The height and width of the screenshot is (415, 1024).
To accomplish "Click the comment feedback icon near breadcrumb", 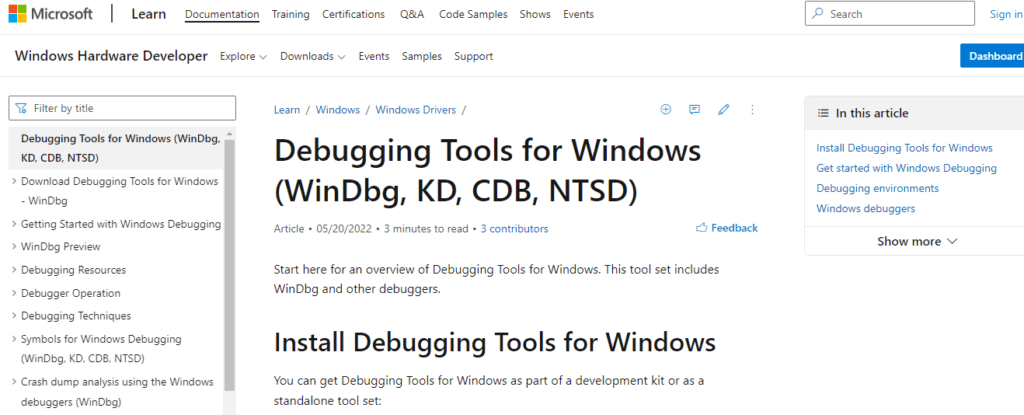I will (694, 110).
